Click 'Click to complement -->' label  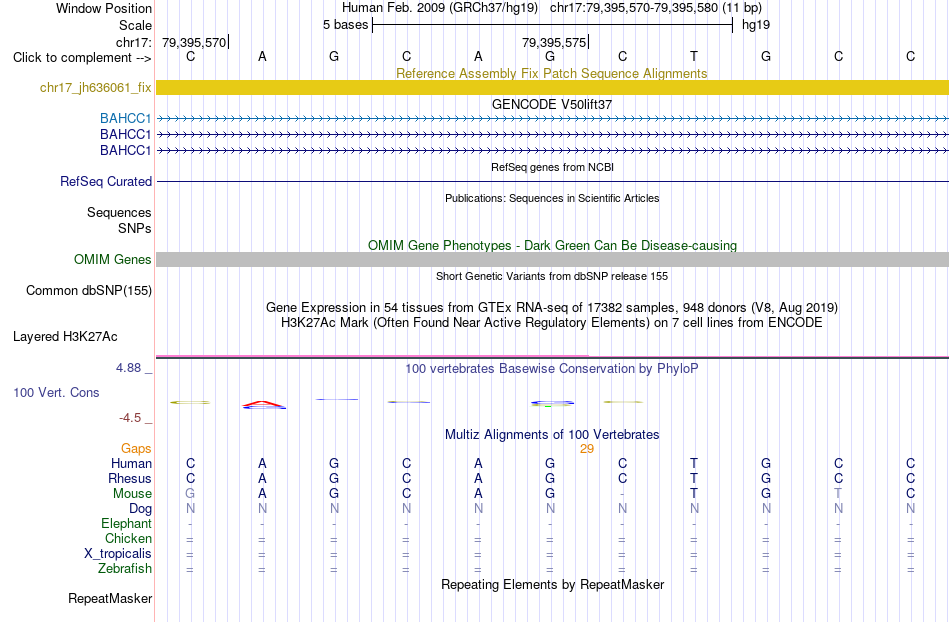pyautogui.click(x=82, y=58)
